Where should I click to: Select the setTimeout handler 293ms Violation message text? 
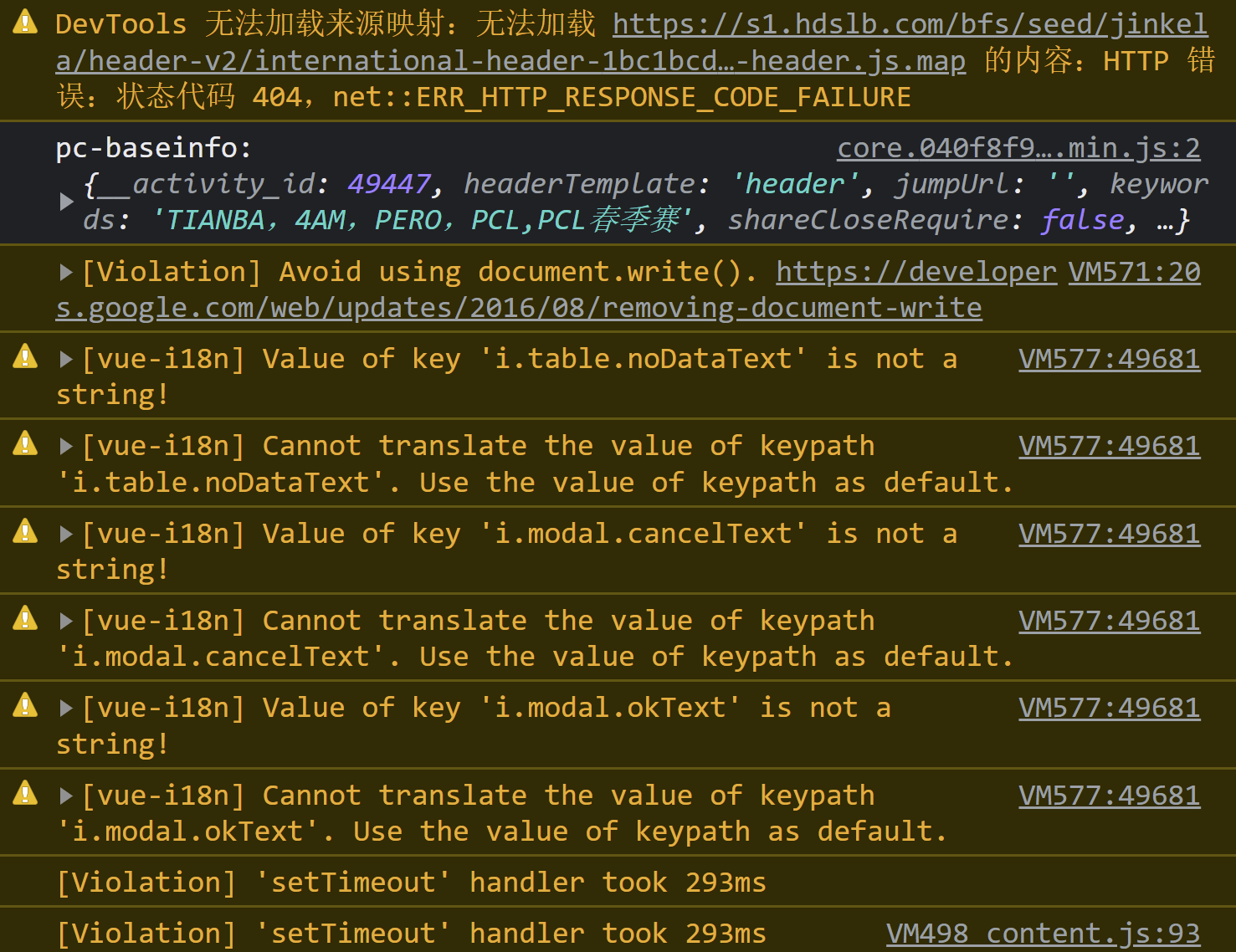pyautogui.click(x=410, y=881)
